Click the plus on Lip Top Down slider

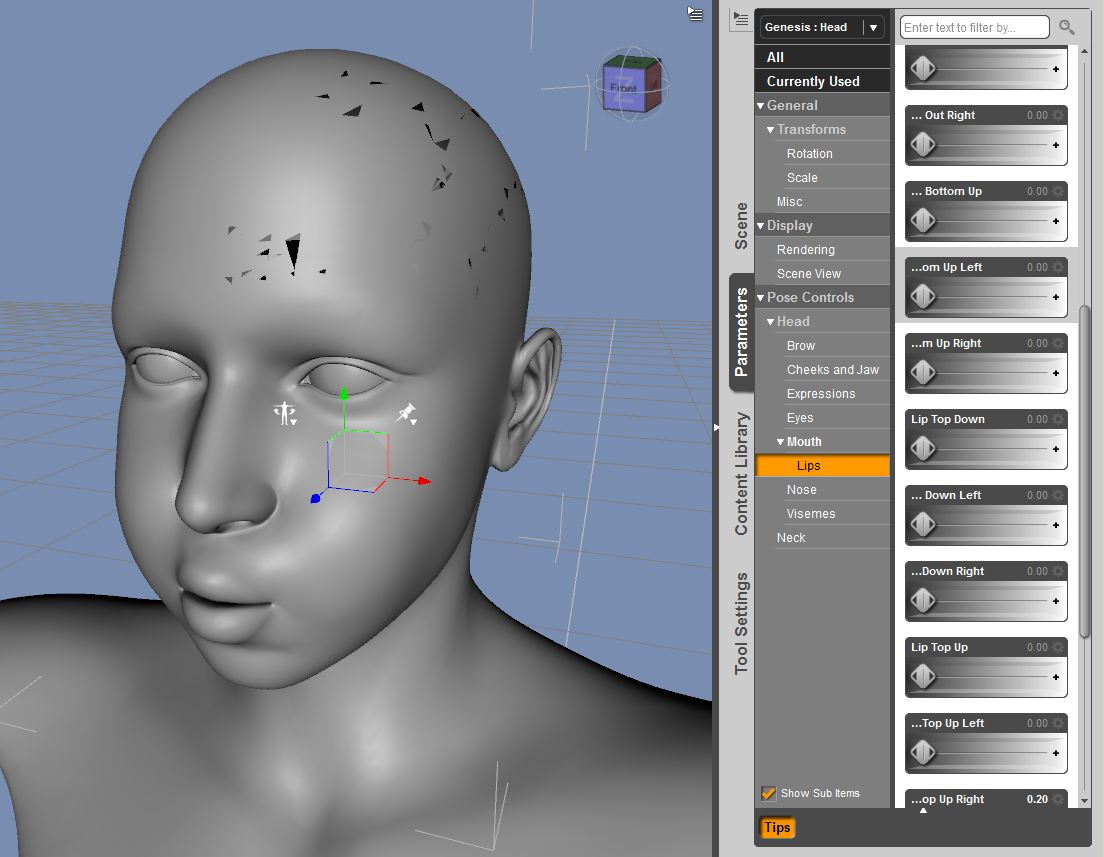1055,449
